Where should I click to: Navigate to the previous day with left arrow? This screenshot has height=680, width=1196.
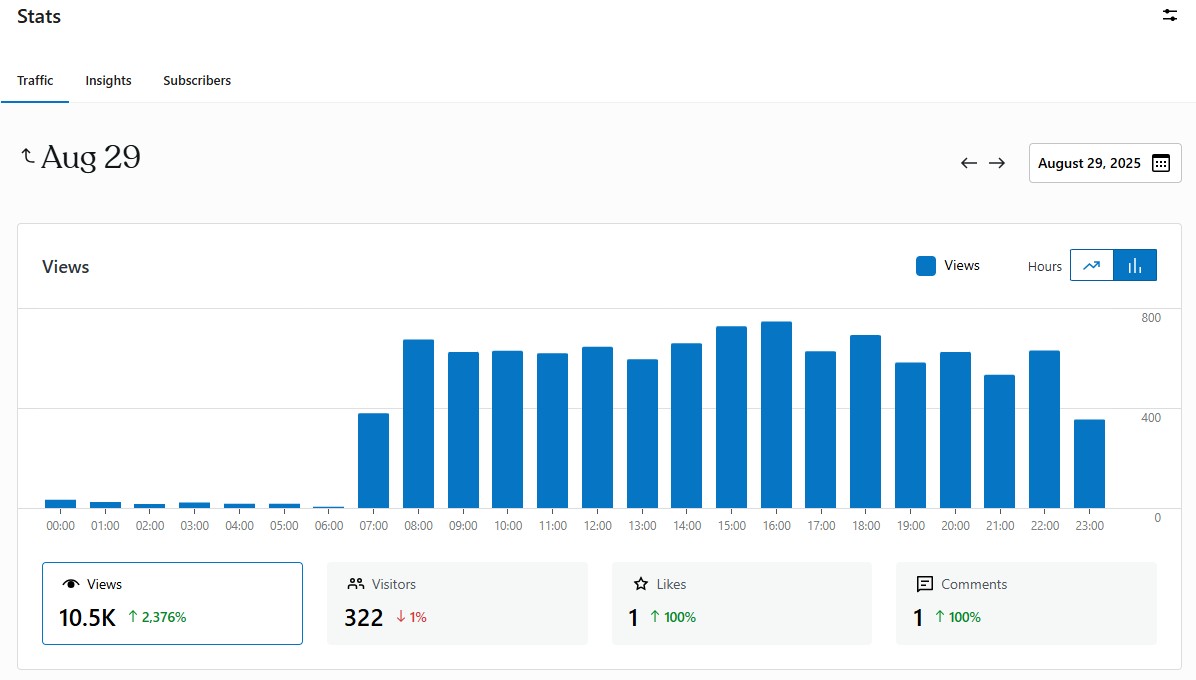pos(968,162)
